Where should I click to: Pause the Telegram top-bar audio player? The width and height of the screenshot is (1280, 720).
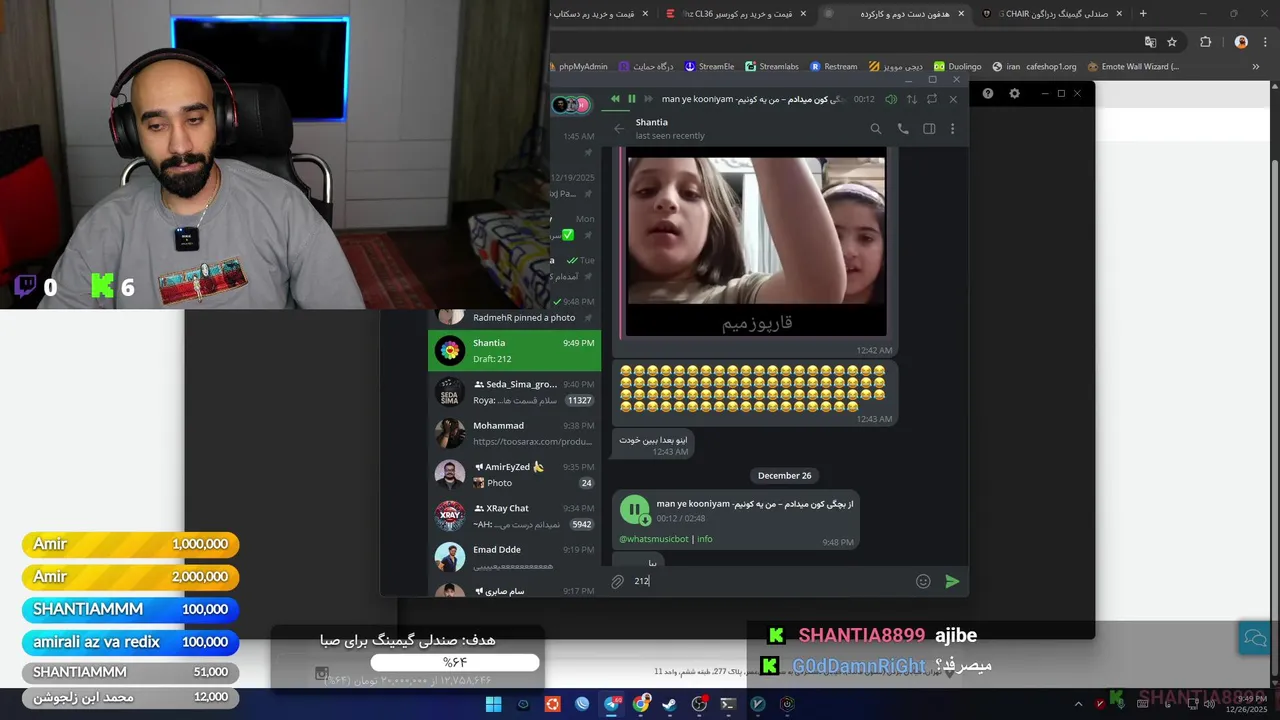[x=631, y=99]
